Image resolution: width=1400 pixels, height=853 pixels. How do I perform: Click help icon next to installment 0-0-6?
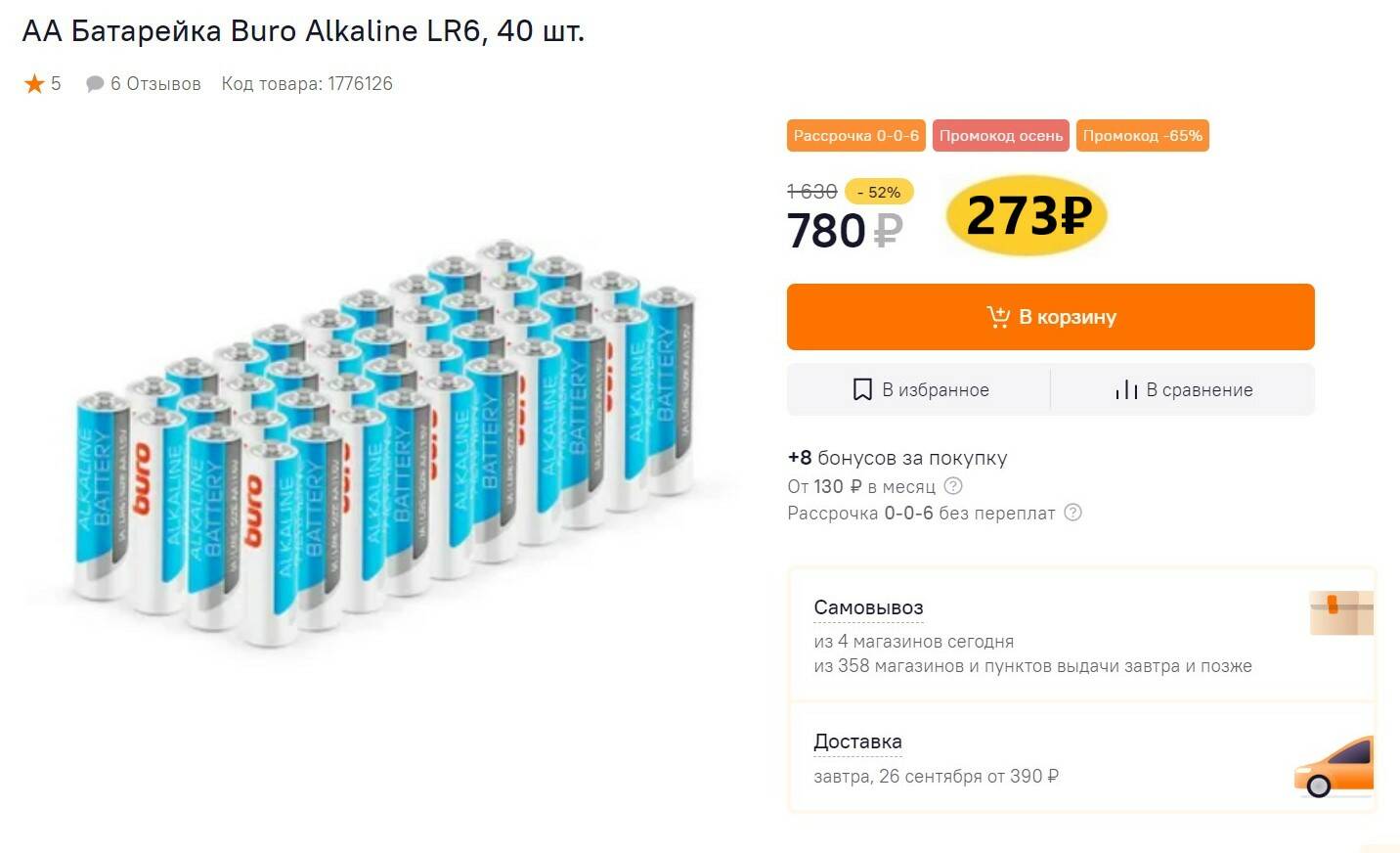[x=1072, y=513]
